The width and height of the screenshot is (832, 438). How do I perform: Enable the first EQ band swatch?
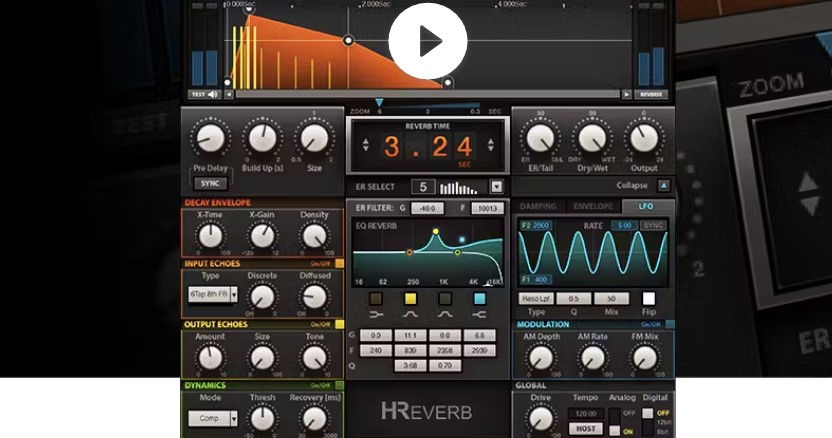pyautogui.click(x=376, y=299)
